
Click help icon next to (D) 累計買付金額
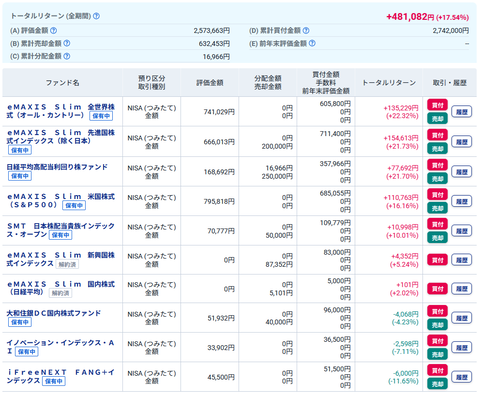coord(306,30)
